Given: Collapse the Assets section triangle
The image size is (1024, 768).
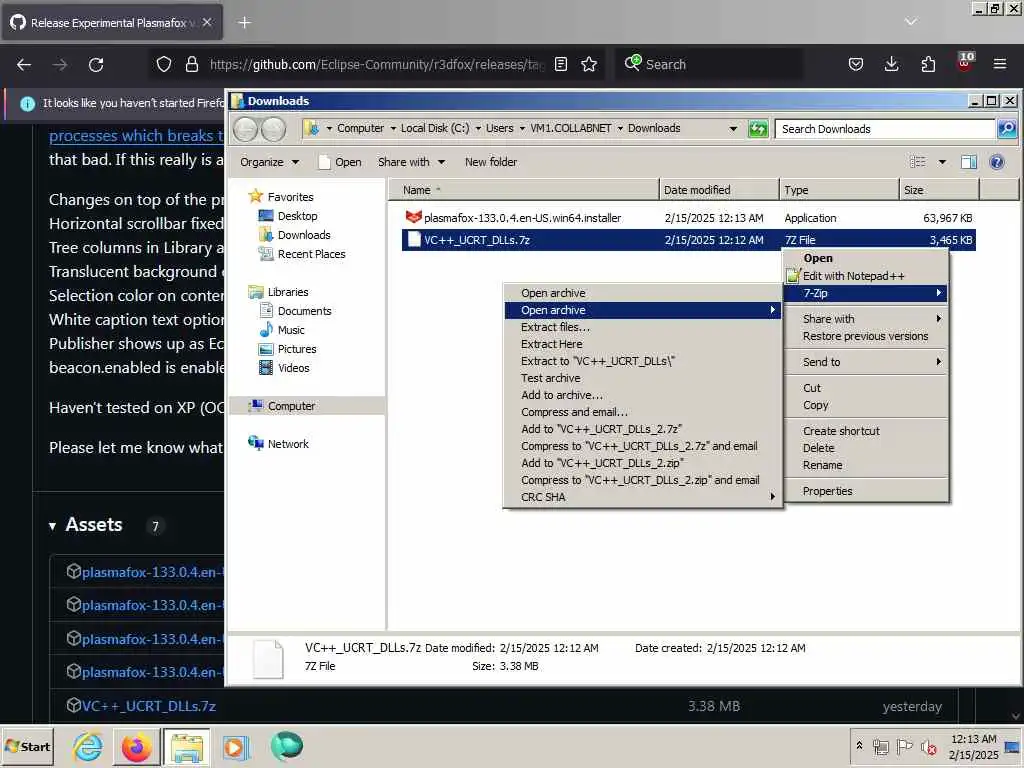Looking at the screenshot, I should tap(52, 526).
